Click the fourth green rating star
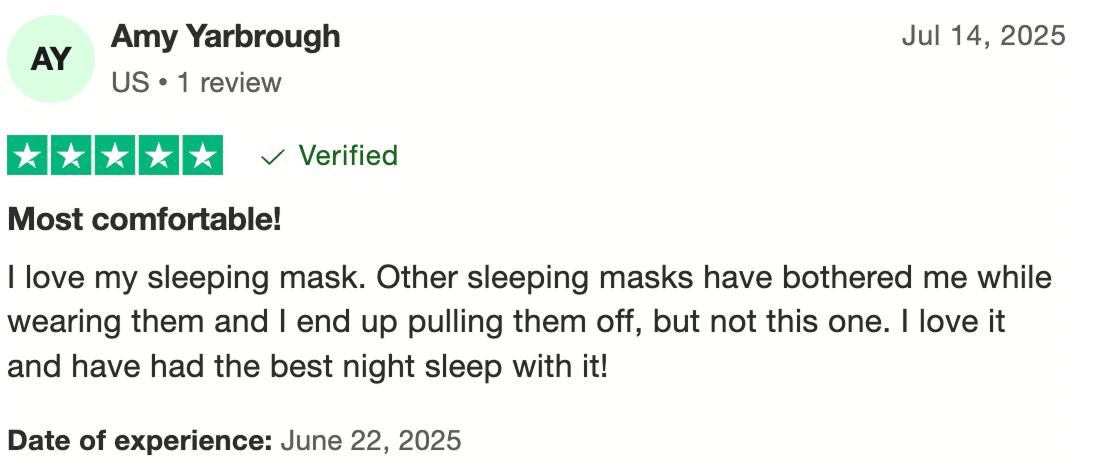Image resolution: width=1096 pixels, height=470 pixels. tap(159, 156)
